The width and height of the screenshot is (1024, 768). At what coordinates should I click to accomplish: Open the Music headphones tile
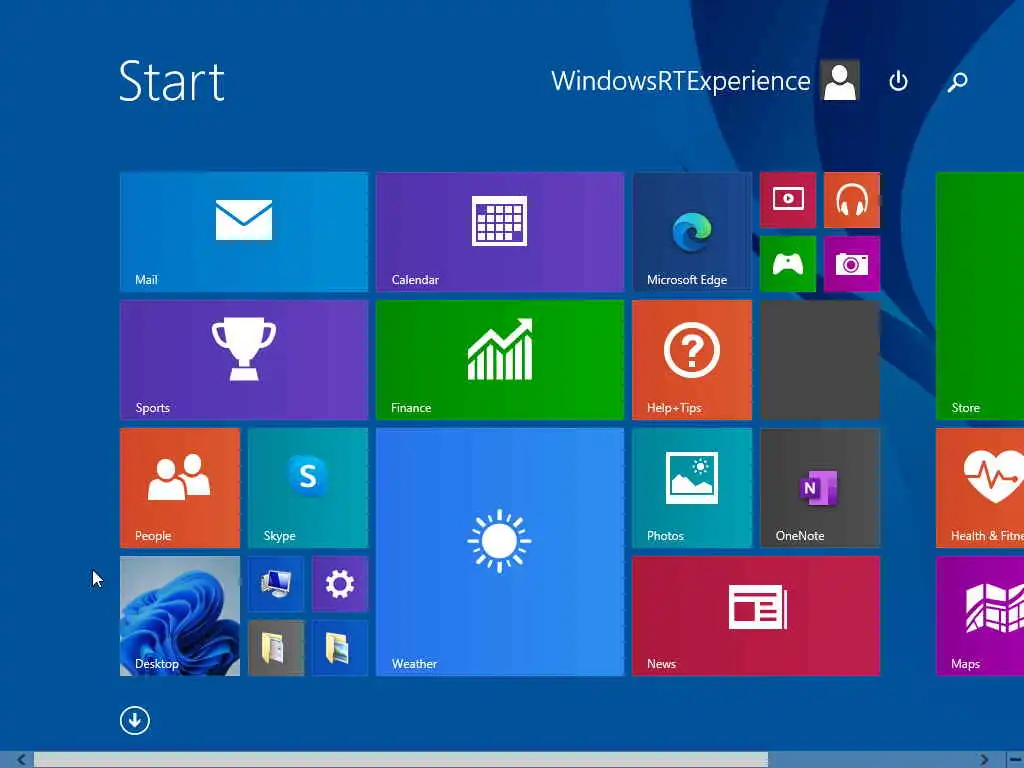(852, 200)
